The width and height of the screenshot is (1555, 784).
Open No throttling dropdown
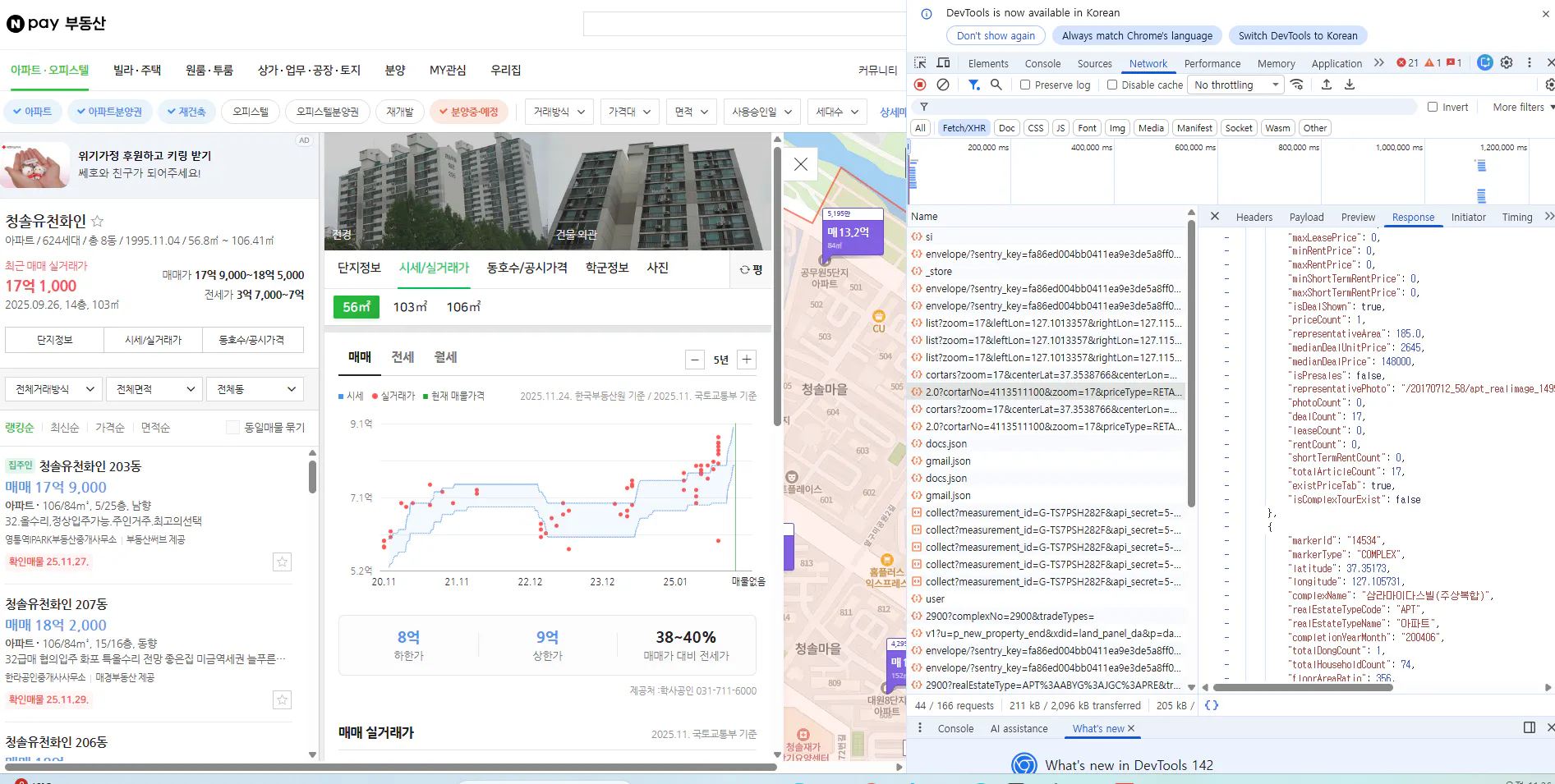pyautogui.click(x=1235, y=85)
